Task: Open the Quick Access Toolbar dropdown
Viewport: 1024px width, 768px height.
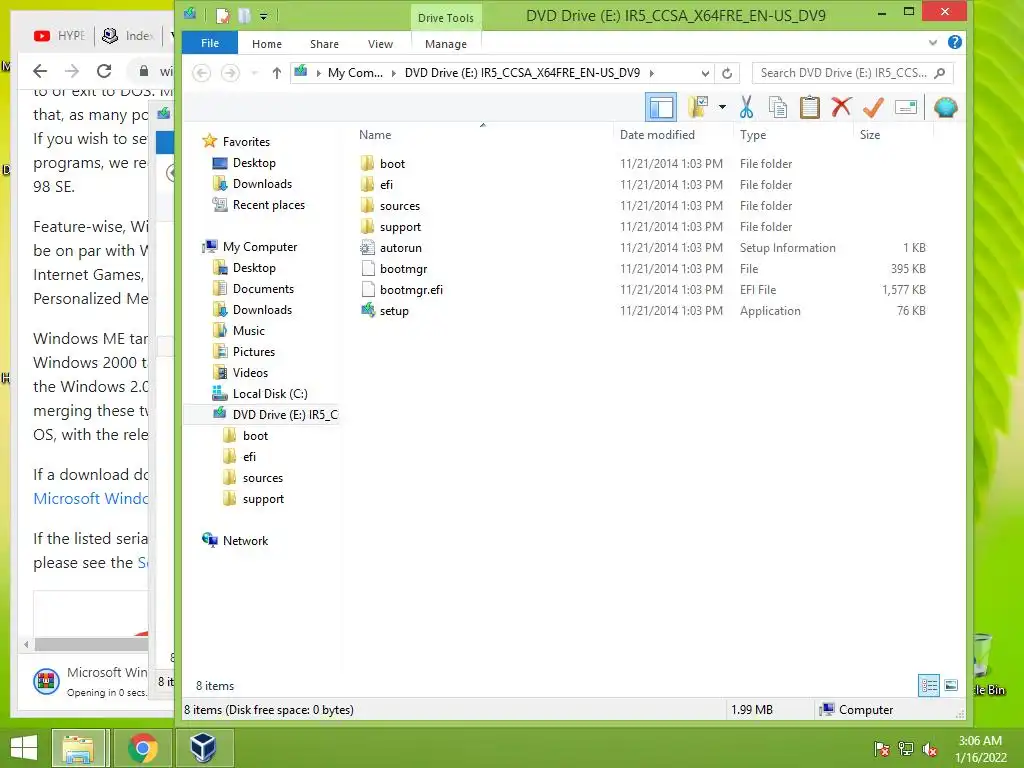Action: [263, 16]
